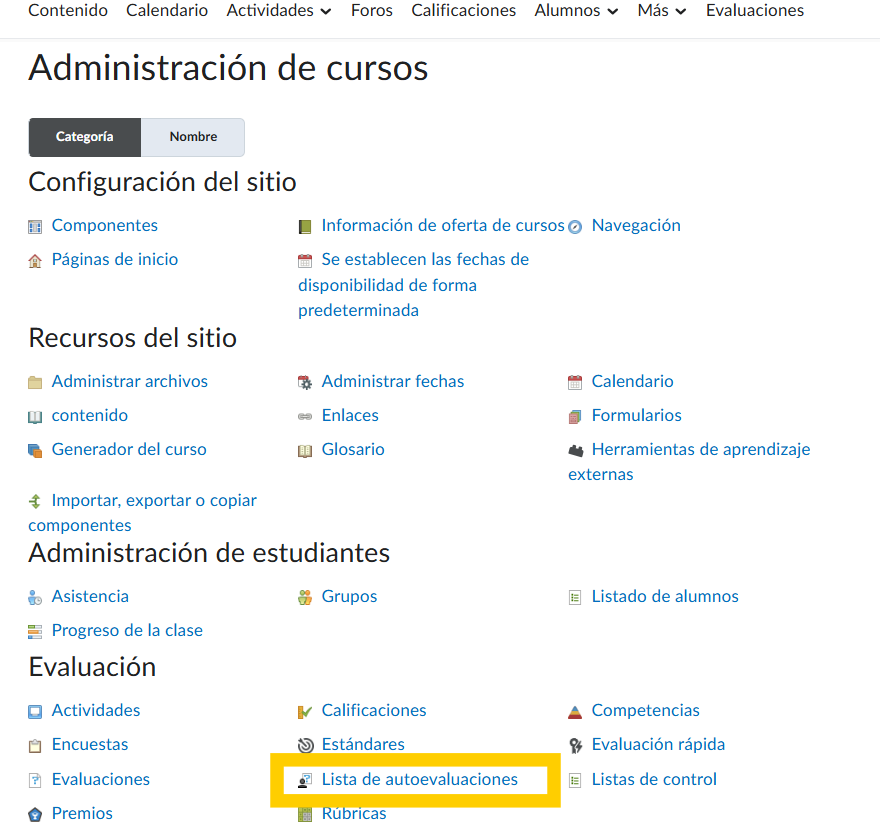Open the Rúbricas link
Image resolution: width=880 pixels, height=828 pixels.
click(x=354, y=813)
